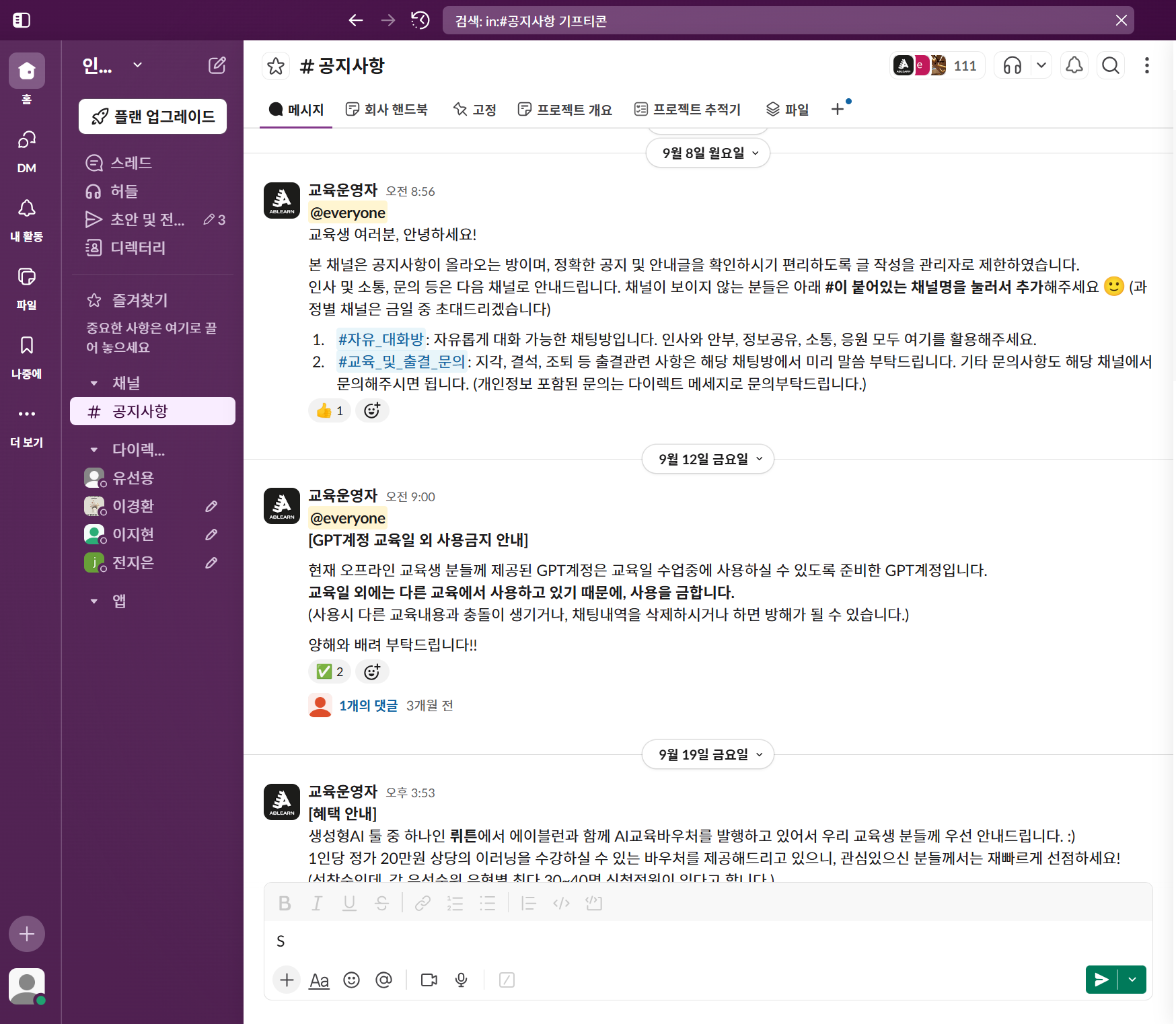Image resolution: width=1176 pixels, height=1024 pixels.
Task: Toggle strikethrough formatting
Action: click(381, 904)
